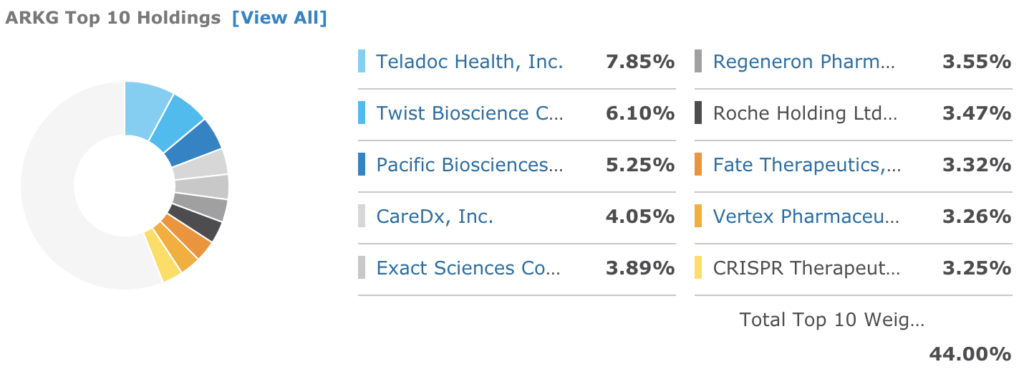Click the orange Fate Therapeutics legend swatch
The height and width of the screenshot is (377, 1024).
tap(698, 165)
